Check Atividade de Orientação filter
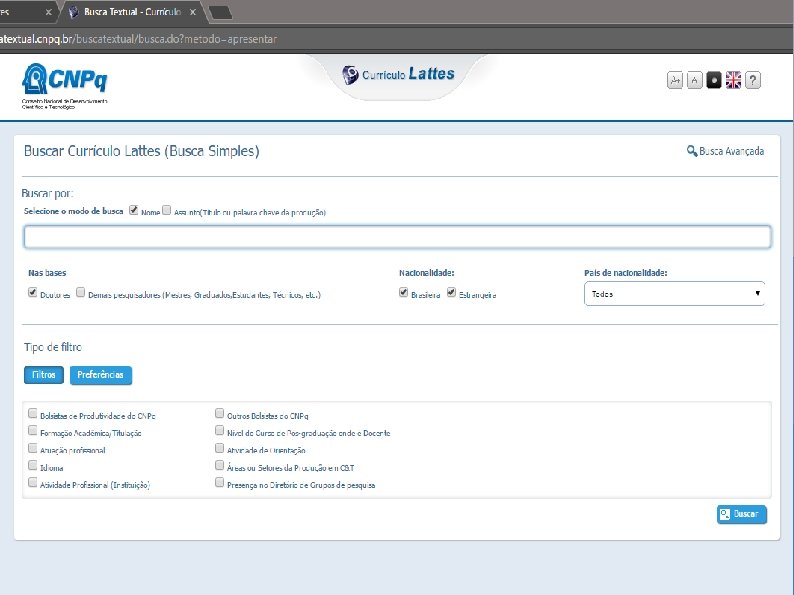The width and height of the screenshot is (794, 595). (219, 448)
